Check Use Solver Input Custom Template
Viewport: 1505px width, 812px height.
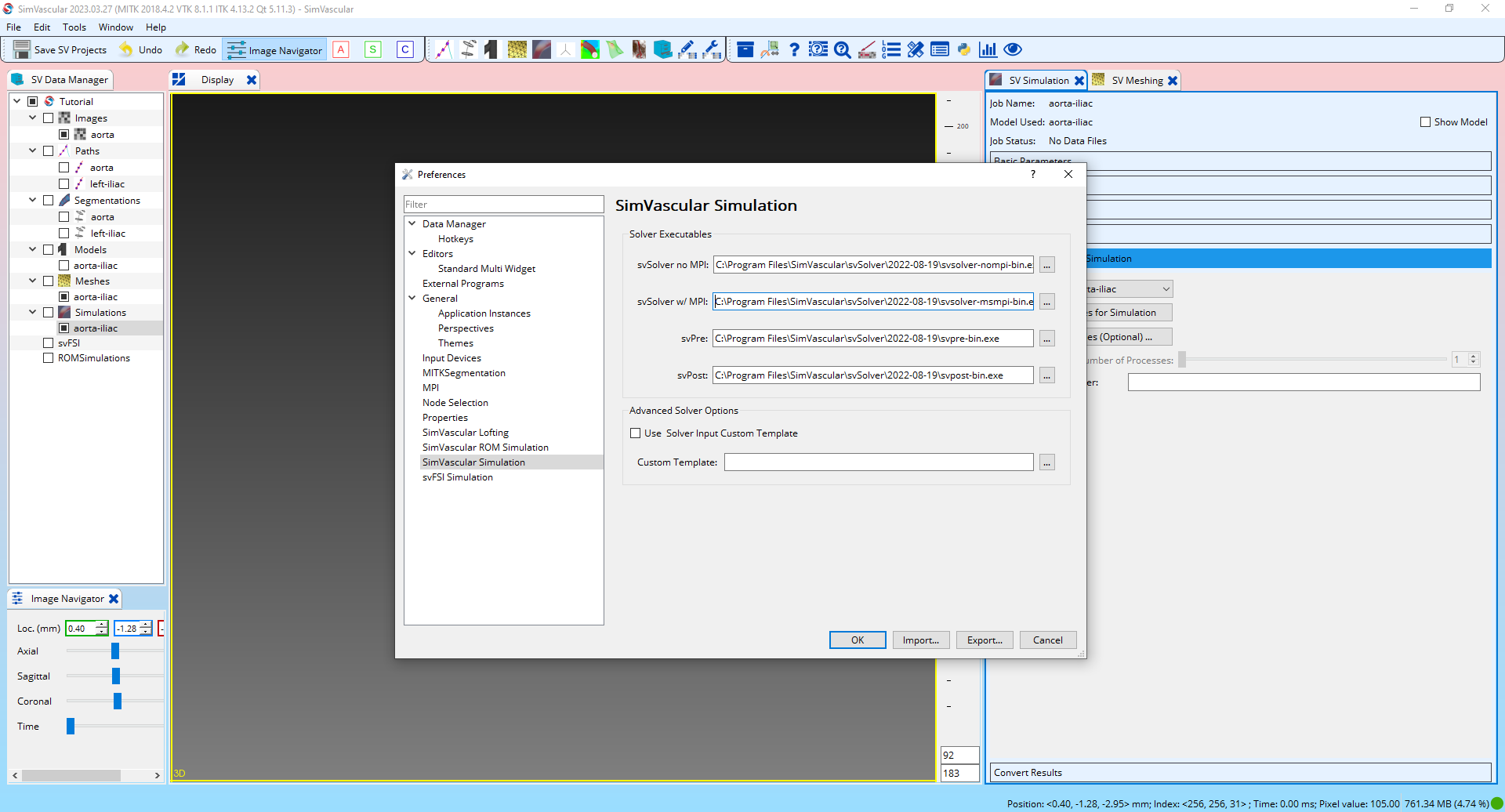point(636,433)
